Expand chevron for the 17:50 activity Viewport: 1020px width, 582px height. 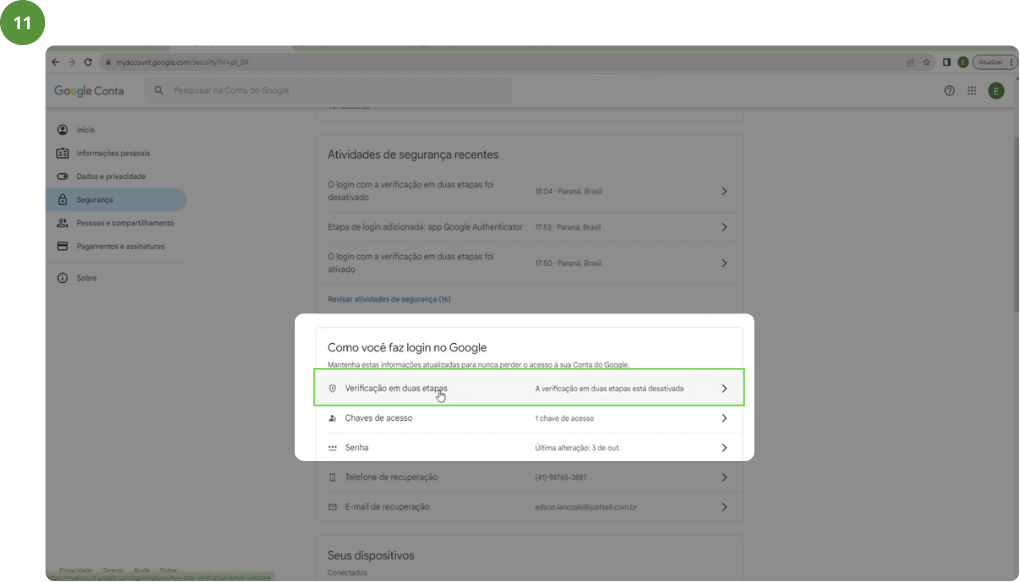click(x=724, y=263)
